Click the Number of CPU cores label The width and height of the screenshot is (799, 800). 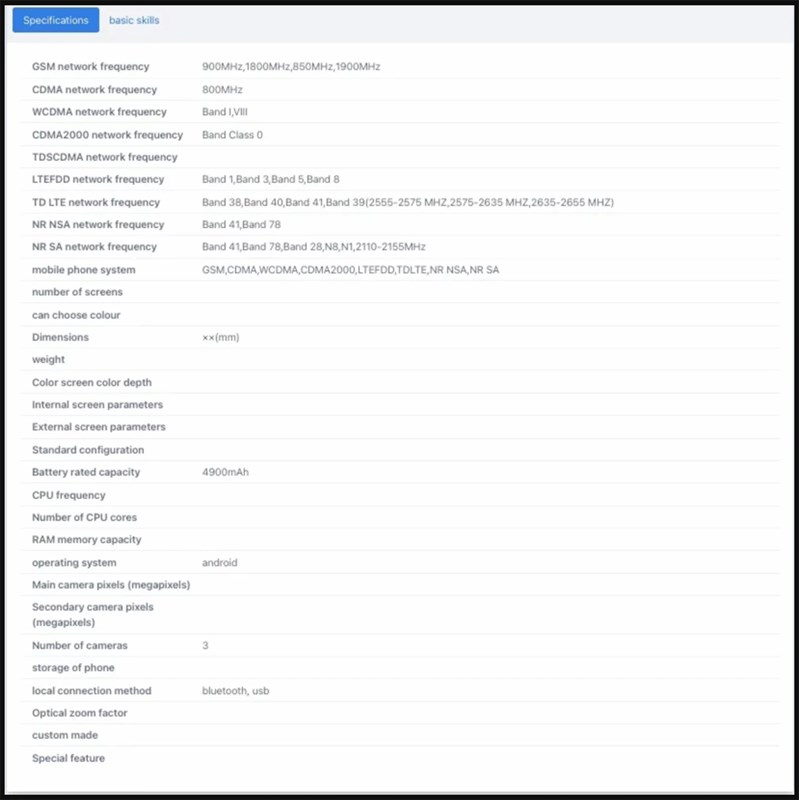pos(84,517)
